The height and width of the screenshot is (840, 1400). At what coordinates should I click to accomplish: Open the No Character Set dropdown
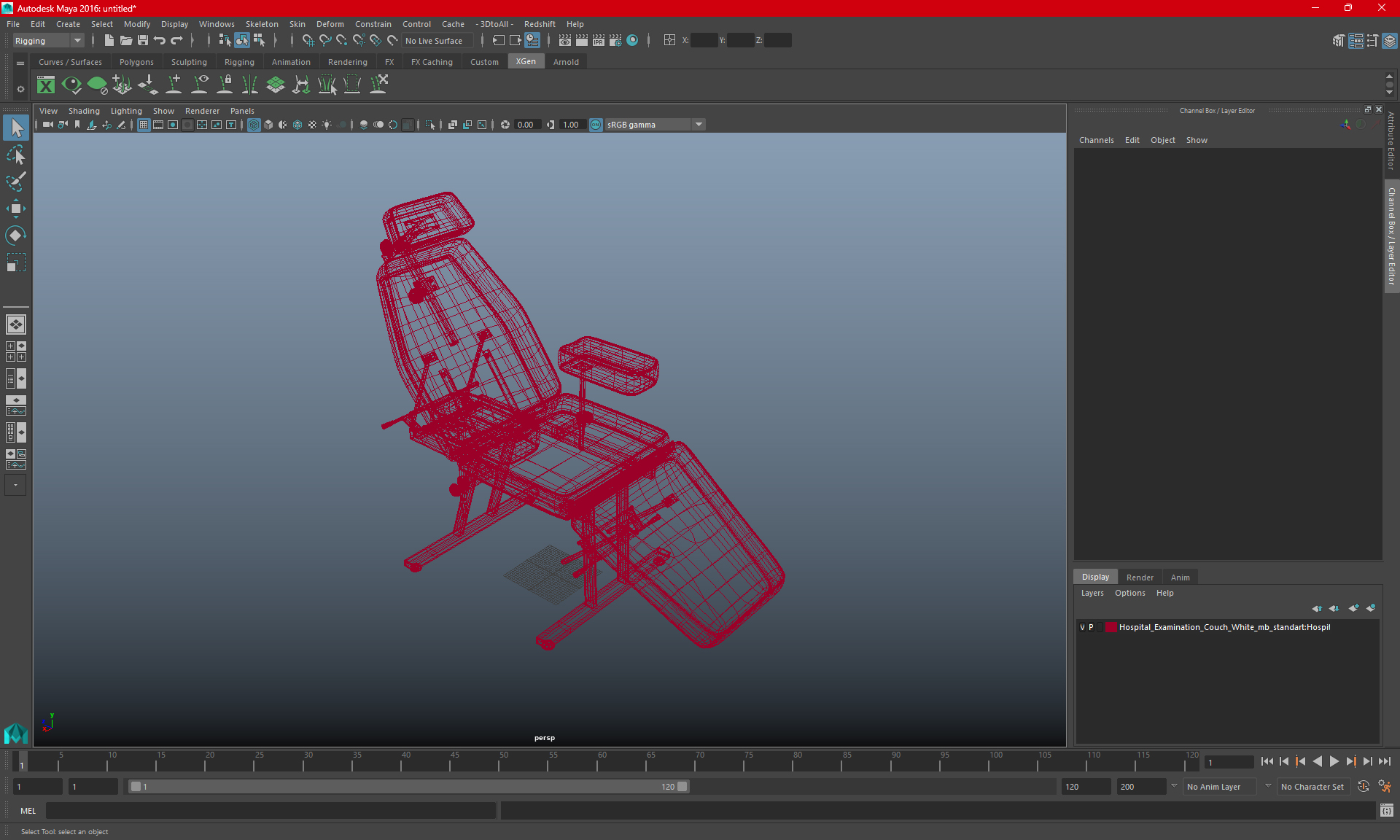(1313, 787)
